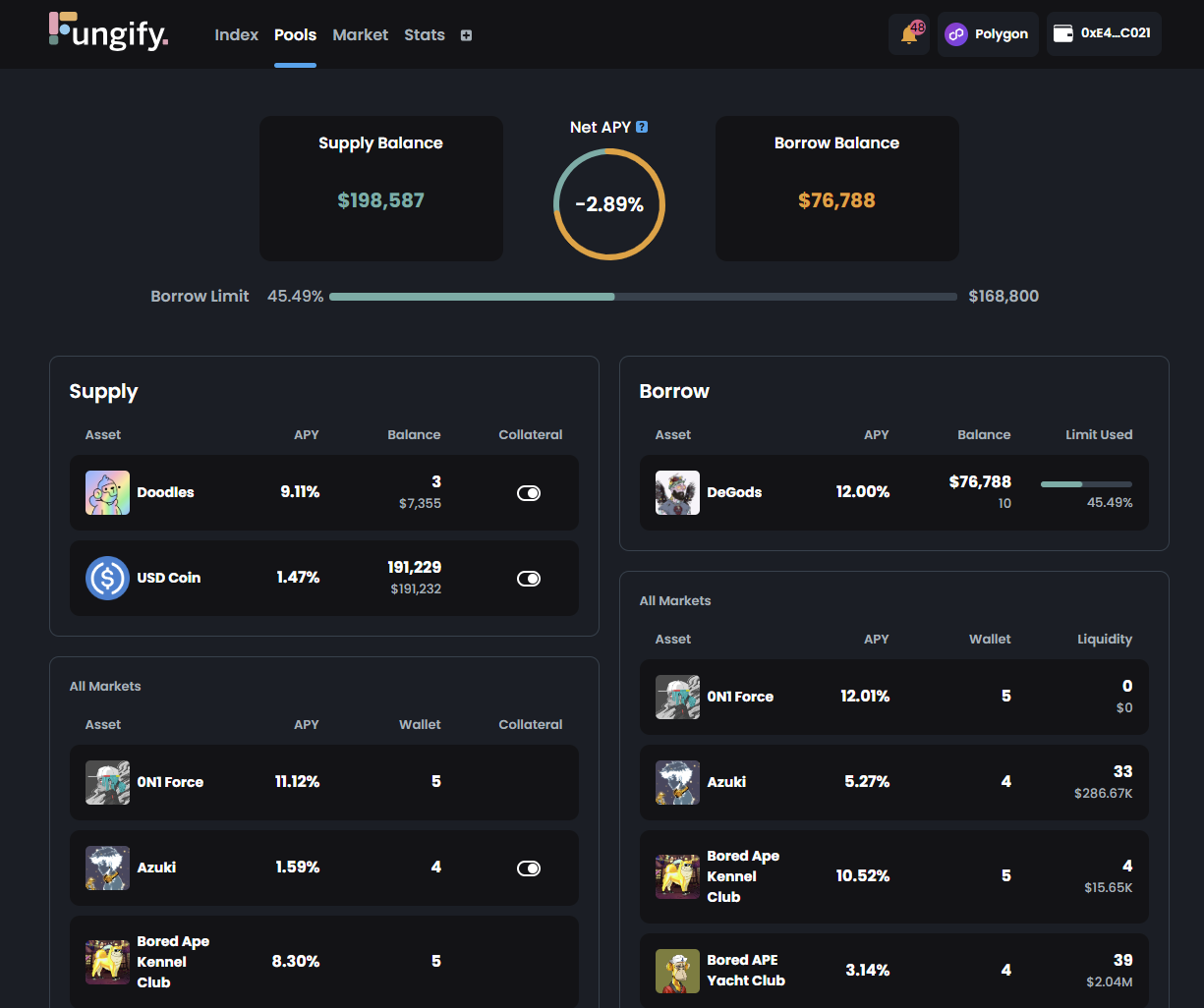The width and height of the screenshot is (1204, 1008).
Task: Click the wallet icon next to 0xE4...C021
Action: pyautogui.click(x=1062, y=32)
